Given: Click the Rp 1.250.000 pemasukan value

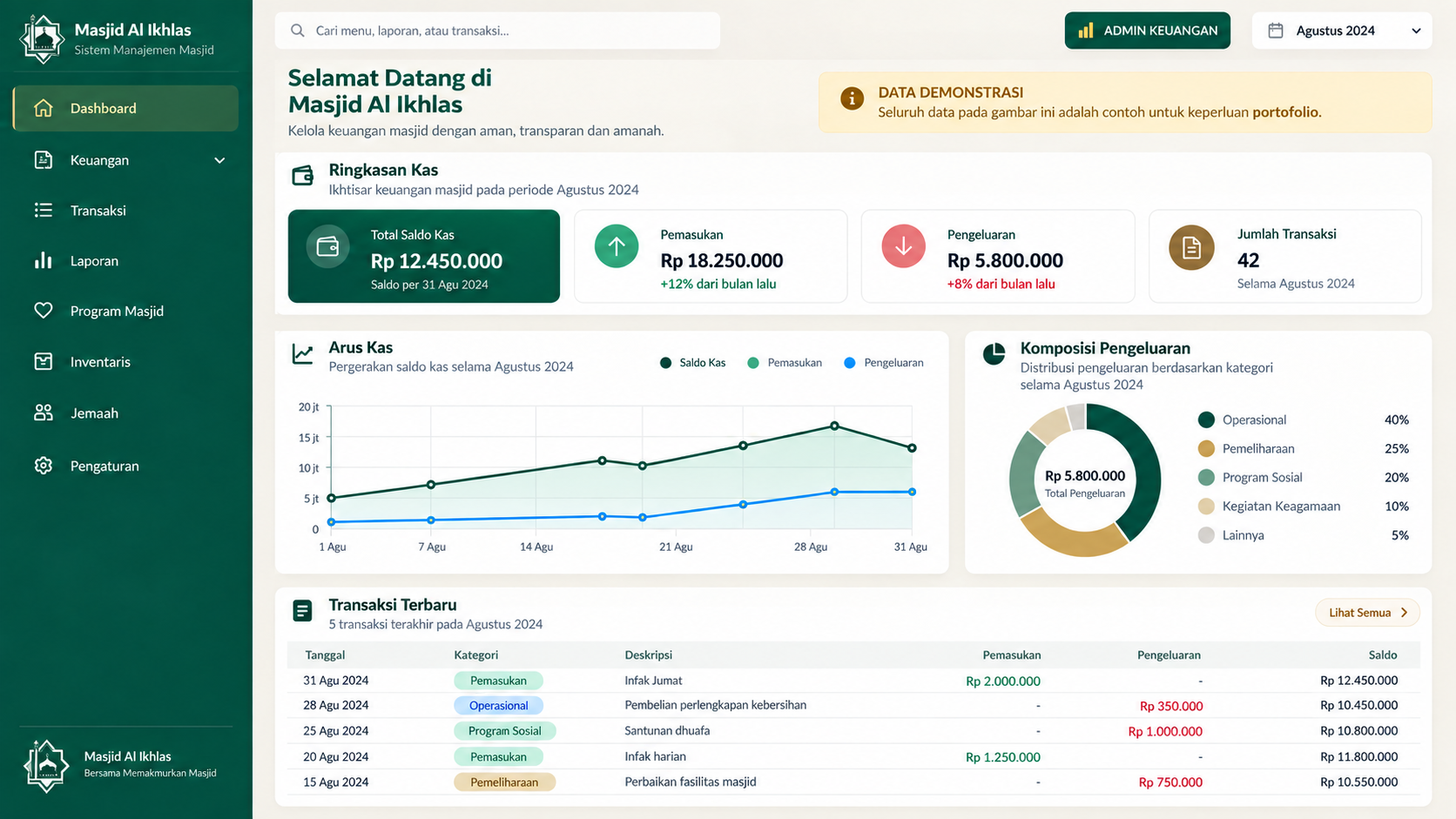Looking at the screenshot, I should 1003,757.
